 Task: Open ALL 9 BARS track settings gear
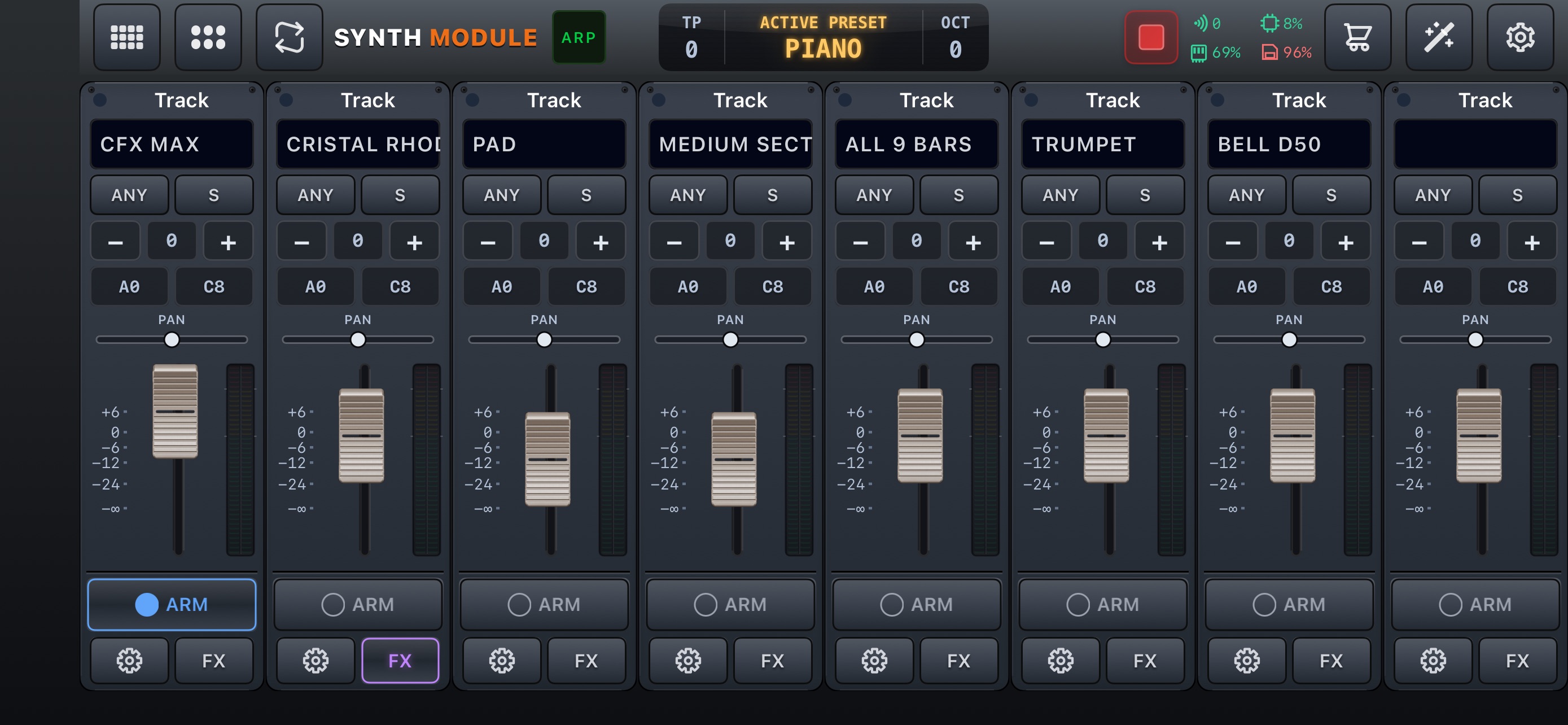(x=874, y=661)
